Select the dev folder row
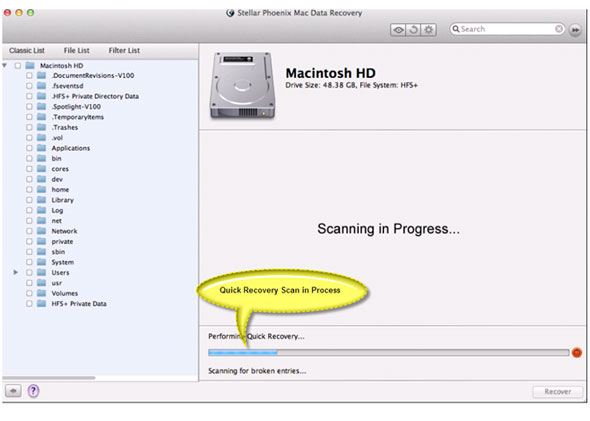The height and width of the screenshot is (421, 590). coord(100,179)
